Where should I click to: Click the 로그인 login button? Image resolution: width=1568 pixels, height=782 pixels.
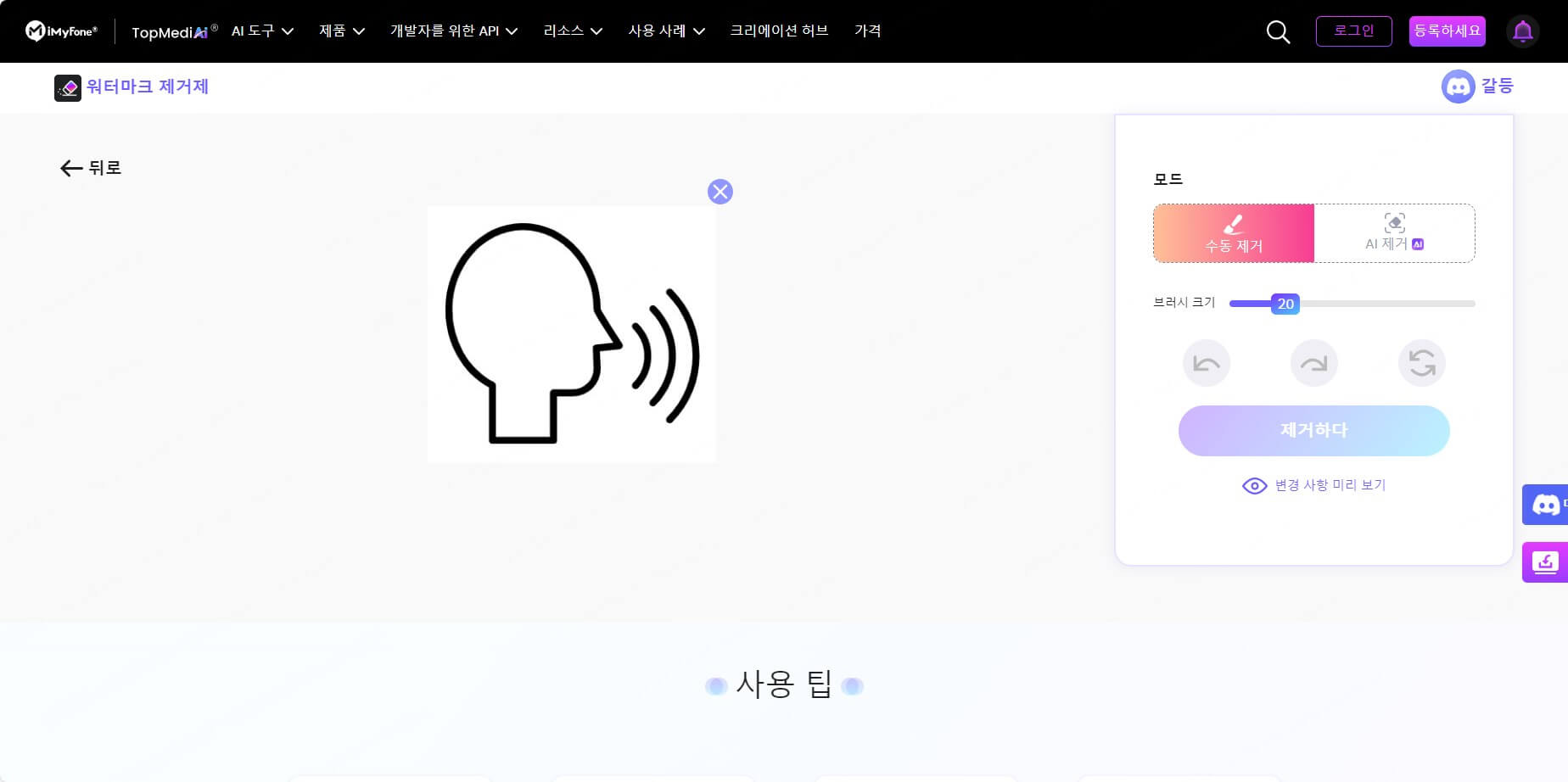point(1354,31)
